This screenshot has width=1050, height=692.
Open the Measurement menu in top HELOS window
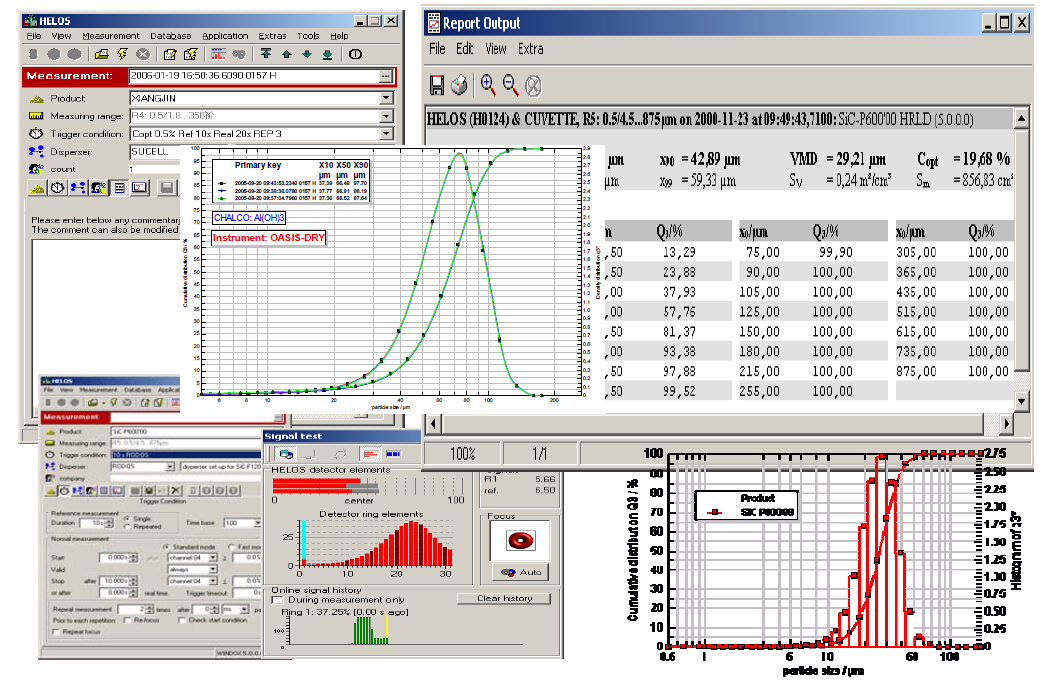111,36
